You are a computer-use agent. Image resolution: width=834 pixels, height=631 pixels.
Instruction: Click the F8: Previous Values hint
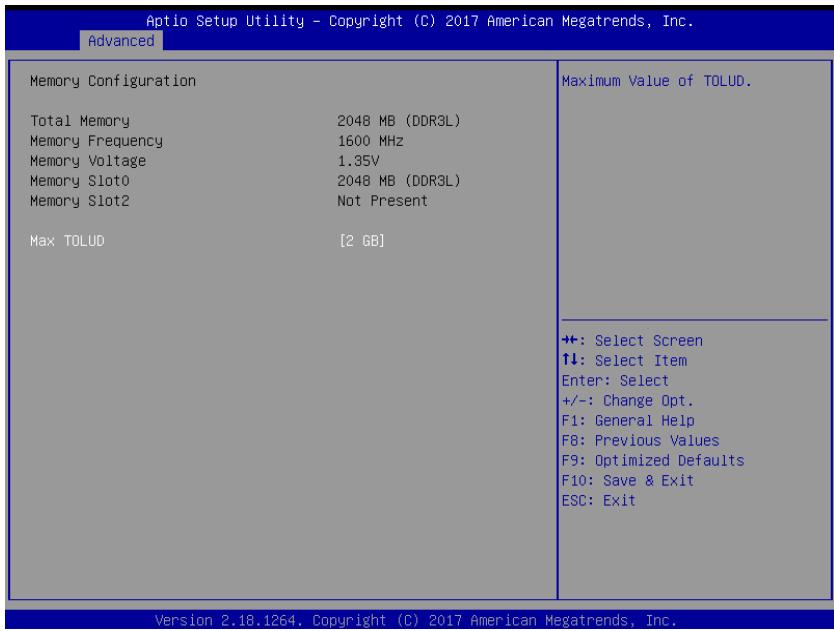[640, 441]
